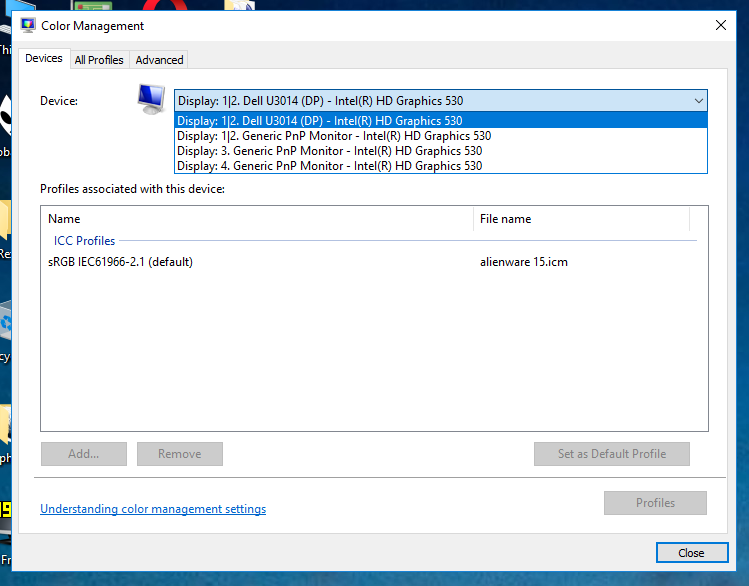Select the ICC Profiles group heading
This screenshot has width=749, height=586.
coord(85,241)
